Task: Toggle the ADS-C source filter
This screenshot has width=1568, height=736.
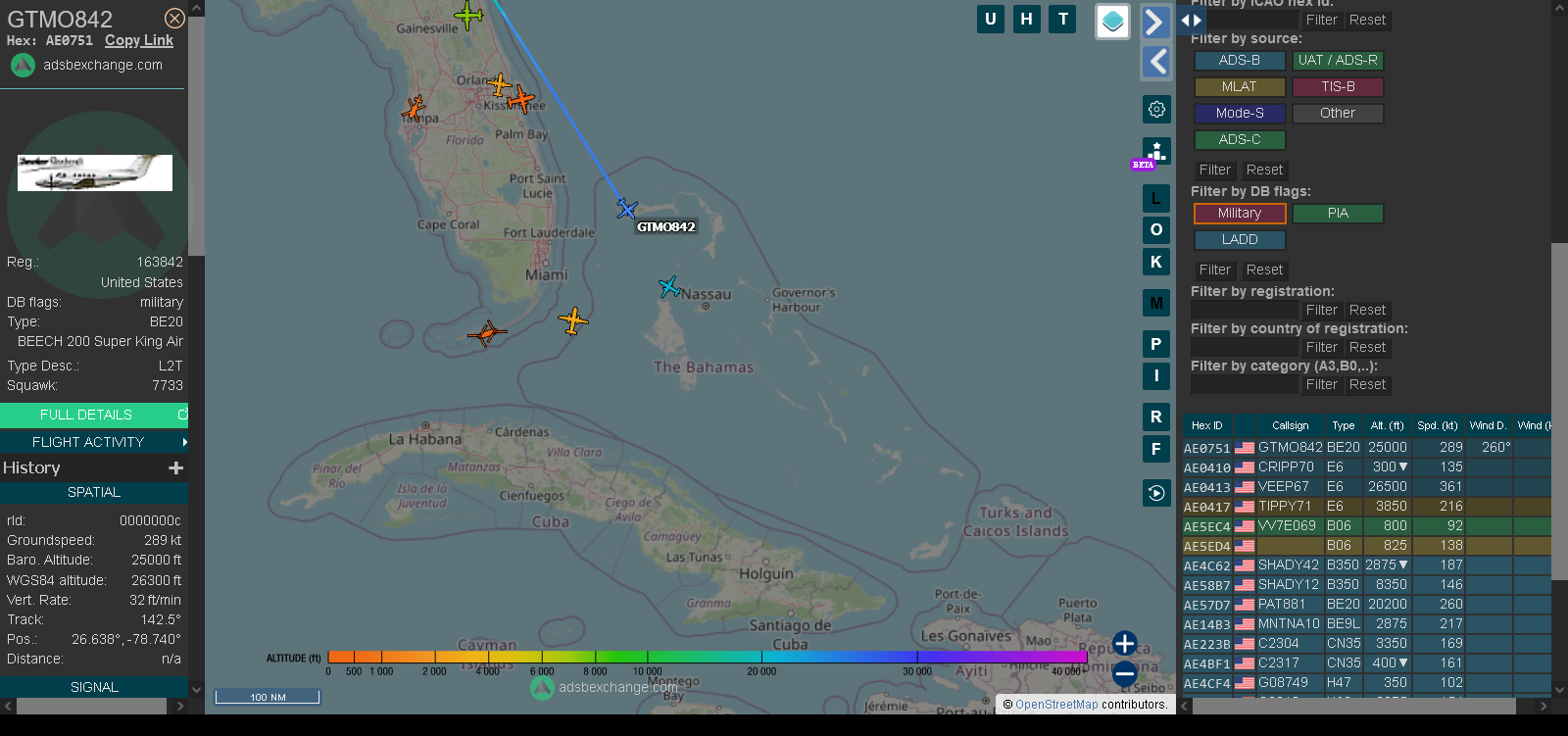Action: tap(1240, 140)
